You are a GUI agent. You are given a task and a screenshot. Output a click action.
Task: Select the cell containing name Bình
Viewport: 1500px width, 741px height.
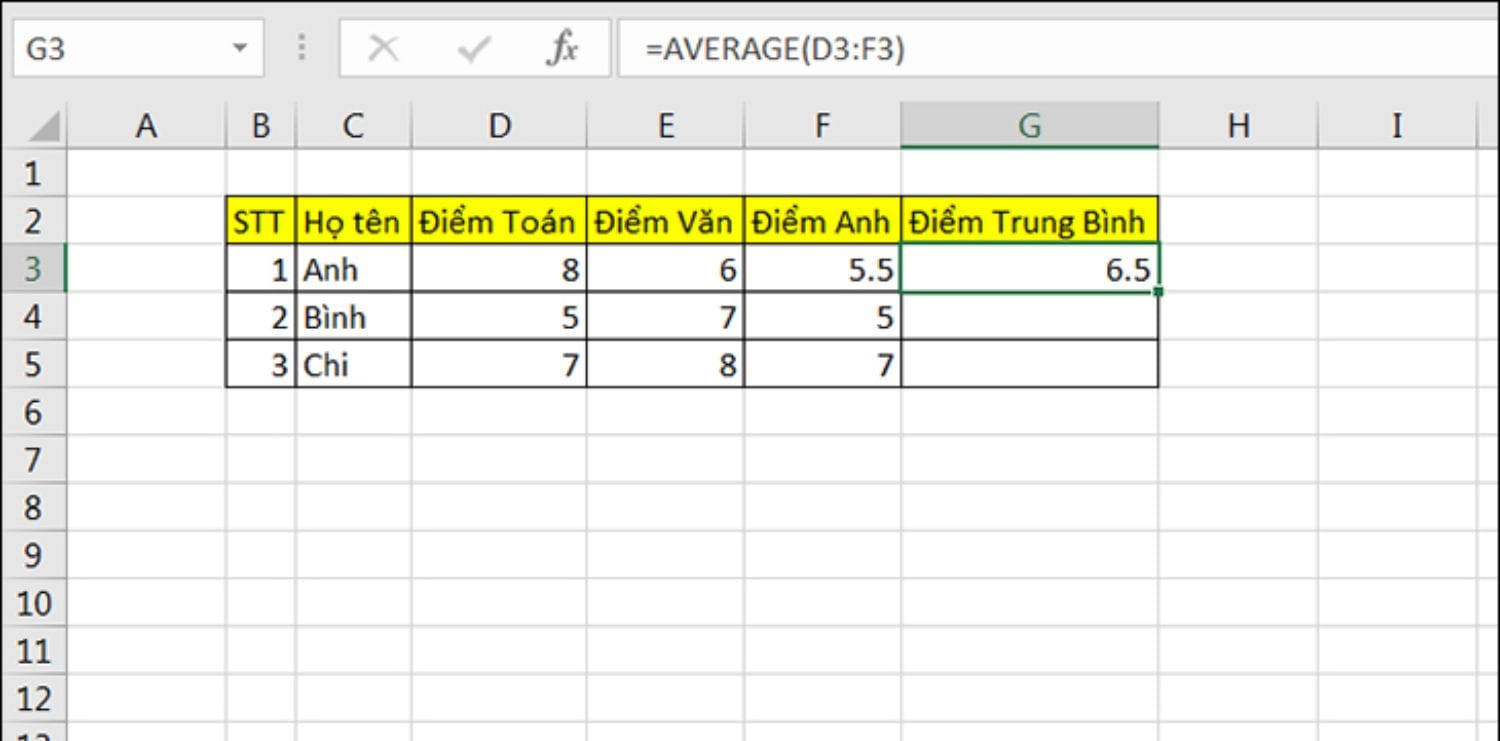354,317
